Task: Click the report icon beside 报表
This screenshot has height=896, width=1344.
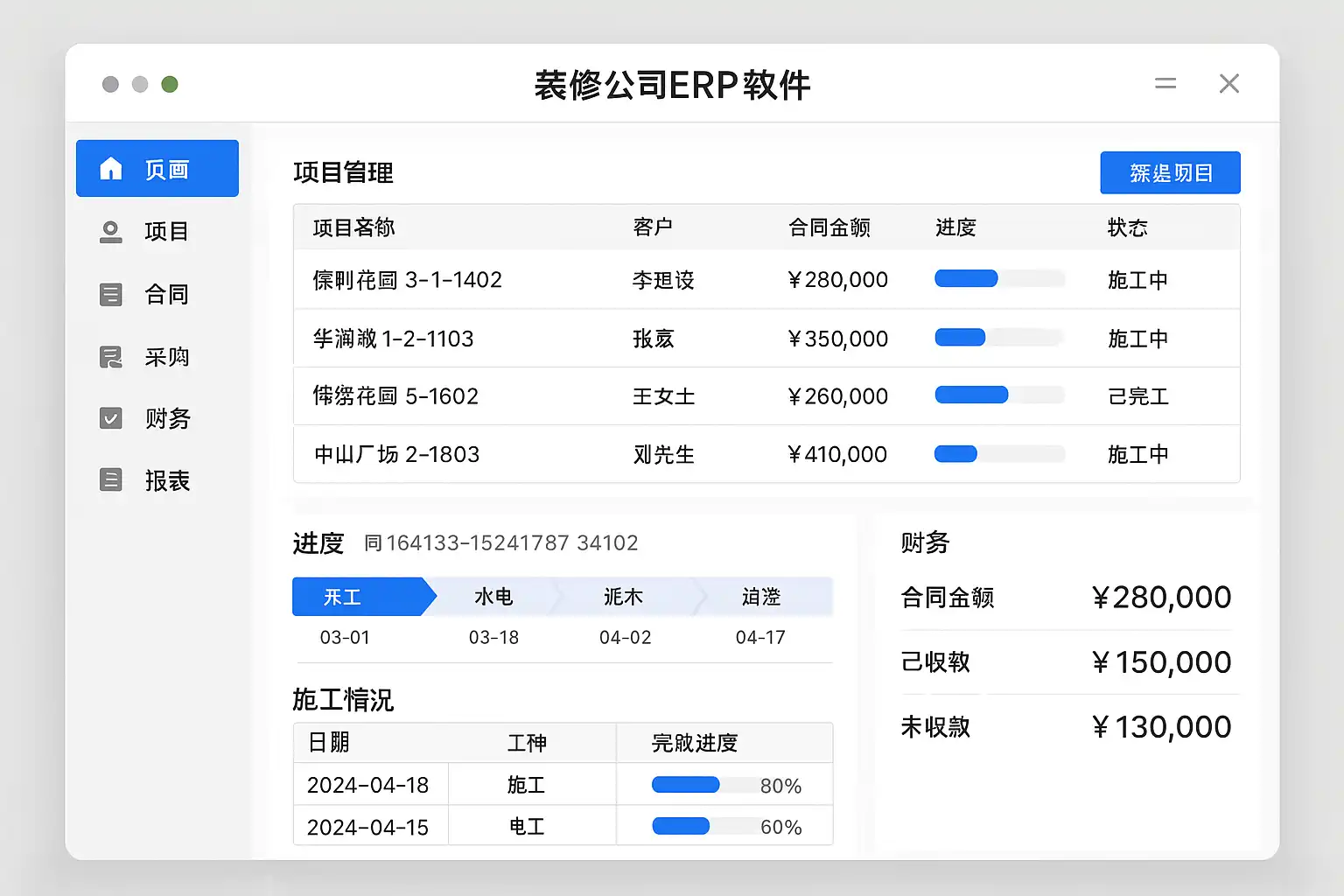Action: coord(111,480)
